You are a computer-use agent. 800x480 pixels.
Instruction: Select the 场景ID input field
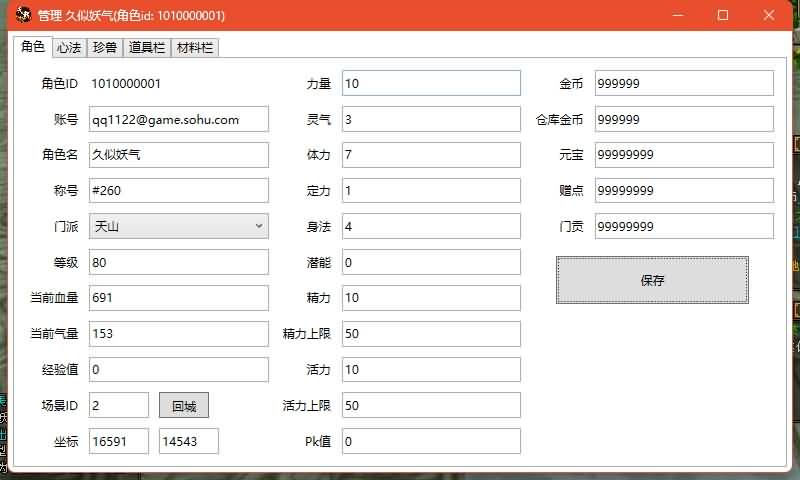pos(119,406)
